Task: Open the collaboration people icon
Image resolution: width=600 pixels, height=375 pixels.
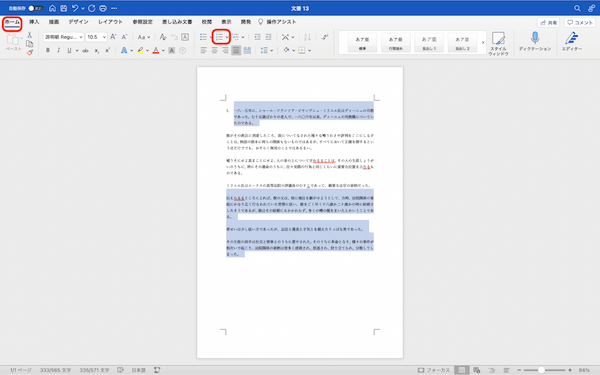Action: pos(591,8)
